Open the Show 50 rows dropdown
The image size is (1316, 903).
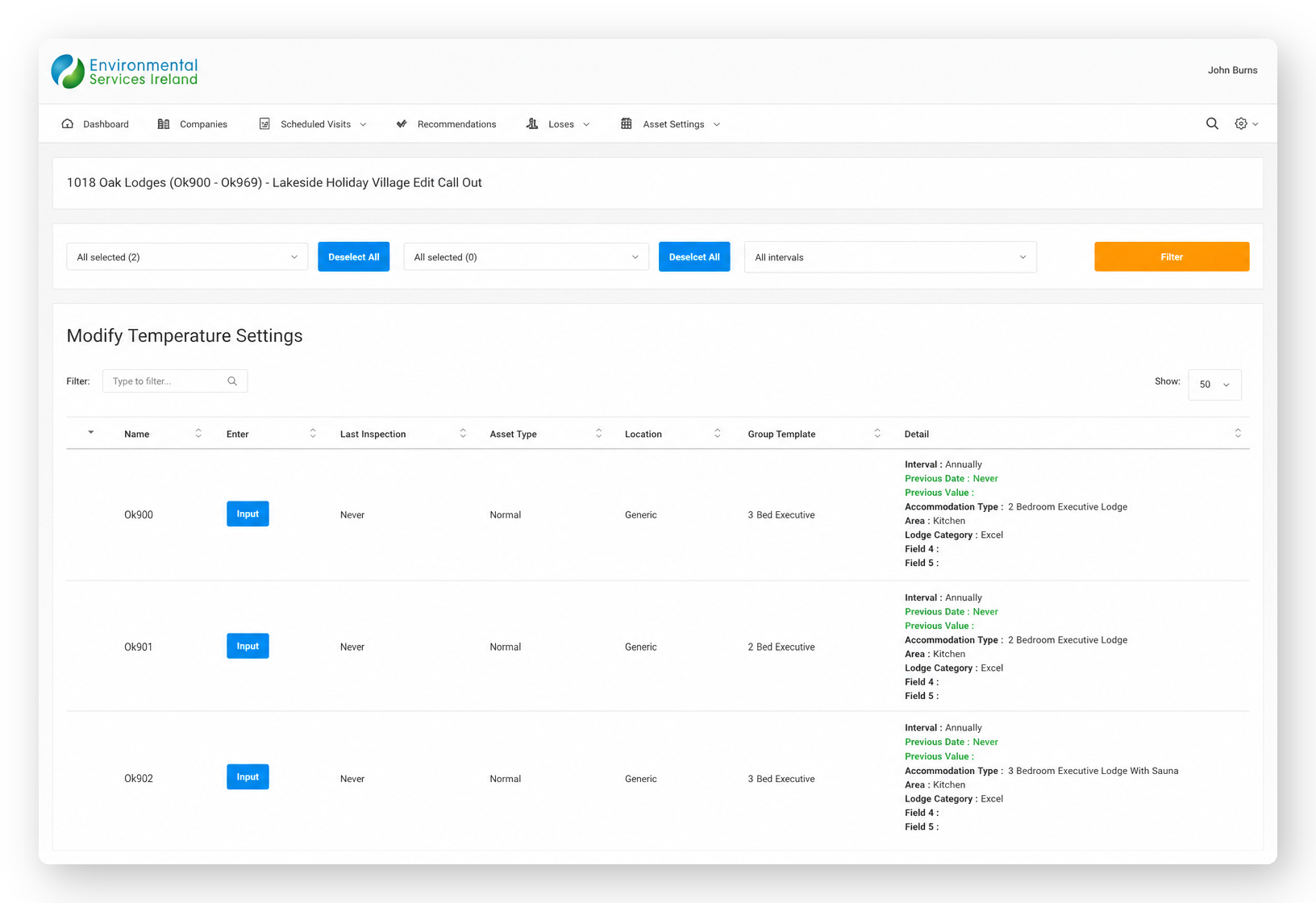(x=1214, y=385)
